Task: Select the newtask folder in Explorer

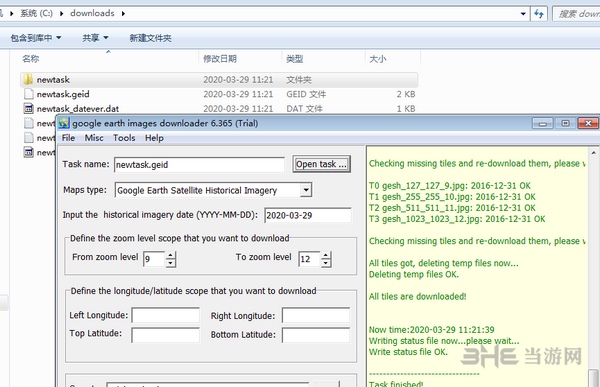Action: [x=219, y=80]
